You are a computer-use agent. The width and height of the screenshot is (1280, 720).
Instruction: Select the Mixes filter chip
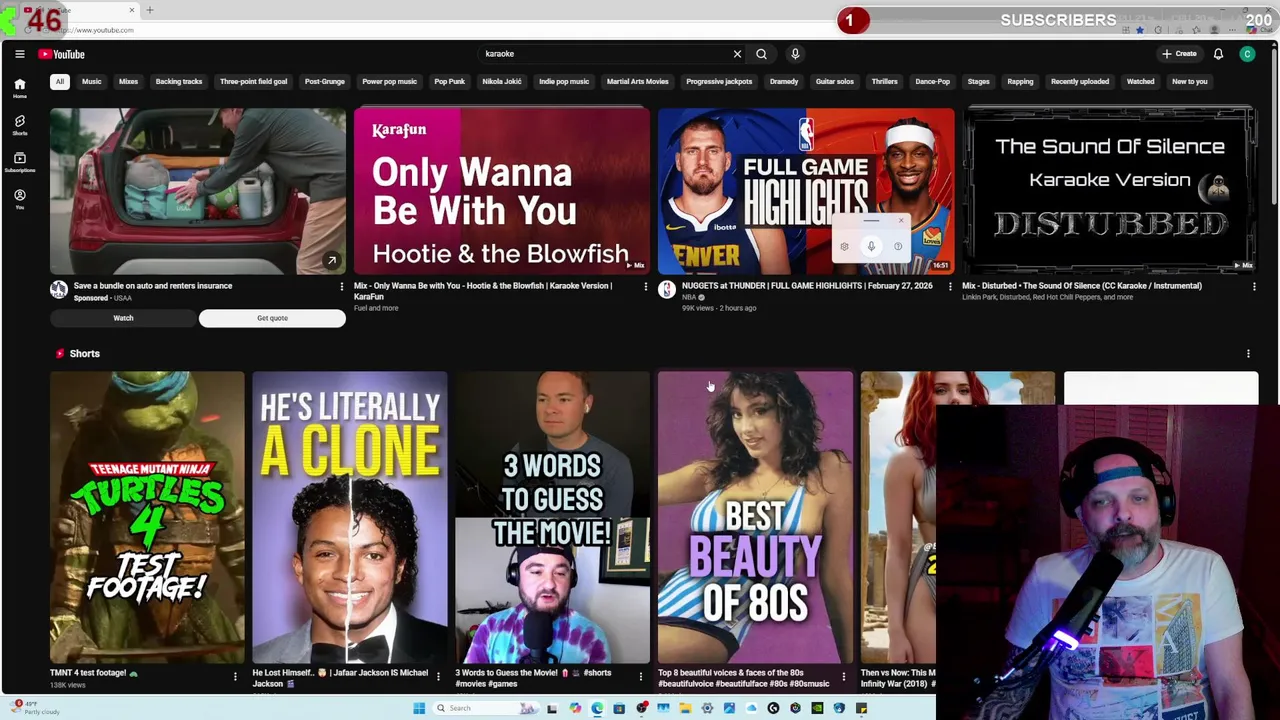(x=128, y=81)
